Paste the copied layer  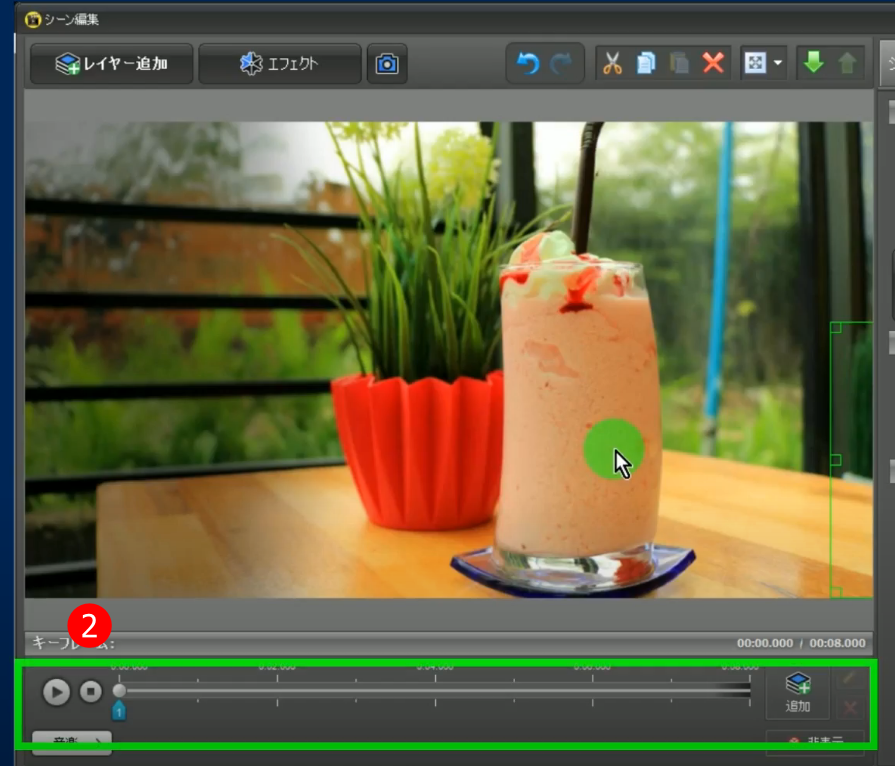pyautogui.click(x=679, y=64)
